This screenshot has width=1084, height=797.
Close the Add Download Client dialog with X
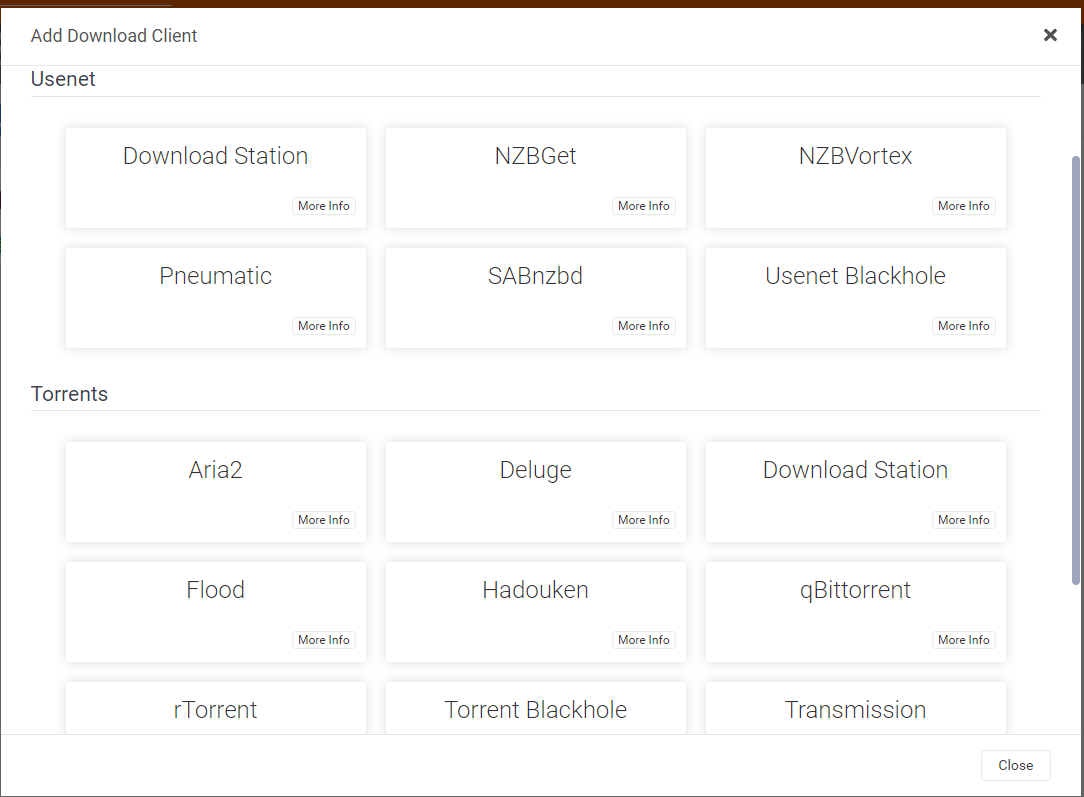click(1050, 35)
